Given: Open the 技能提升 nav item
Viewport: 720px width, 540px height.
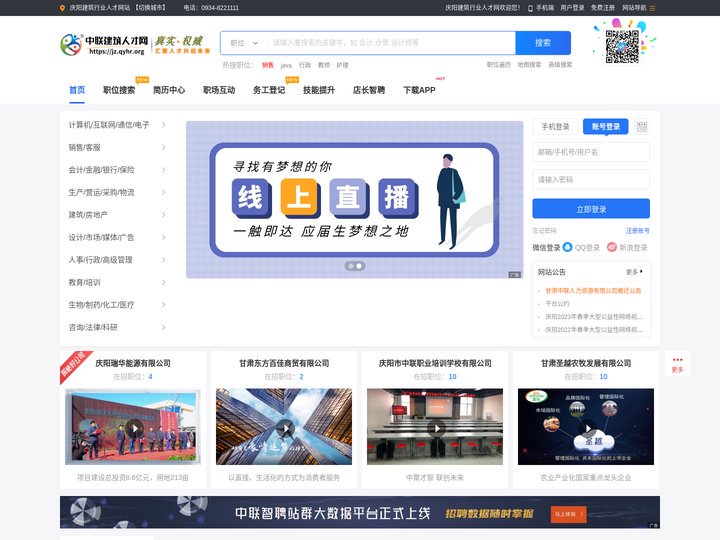Looking at the screenshot, I should click(x=319, y=90).
